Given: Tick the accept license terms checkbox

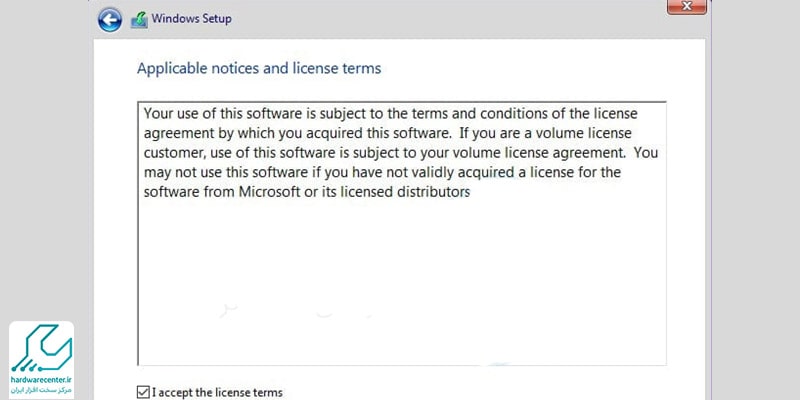Looking at the screenshot, I should coord(143,392).
